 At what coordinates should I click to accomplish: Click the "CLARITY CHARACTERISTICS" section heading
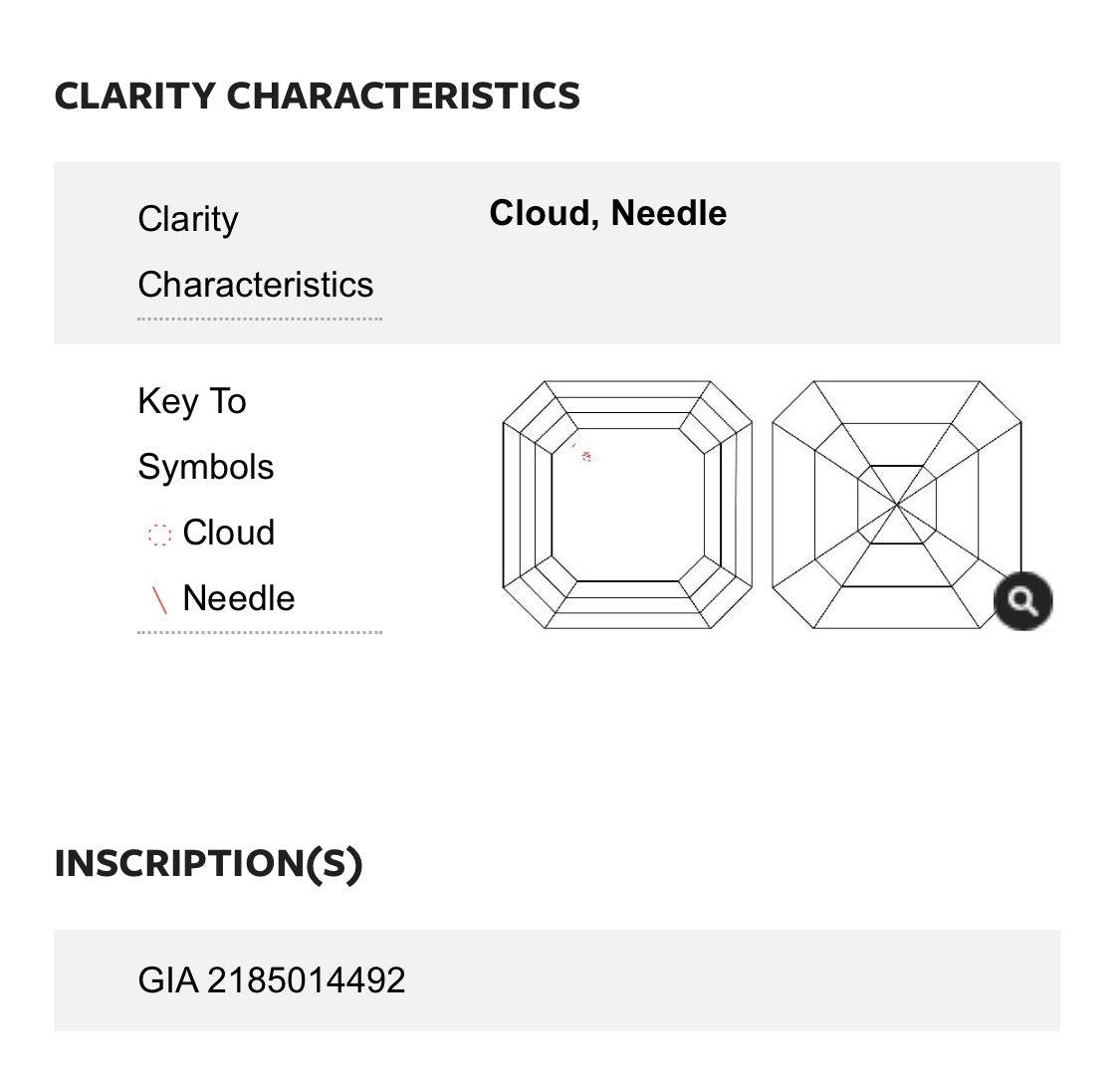(318, 96)
